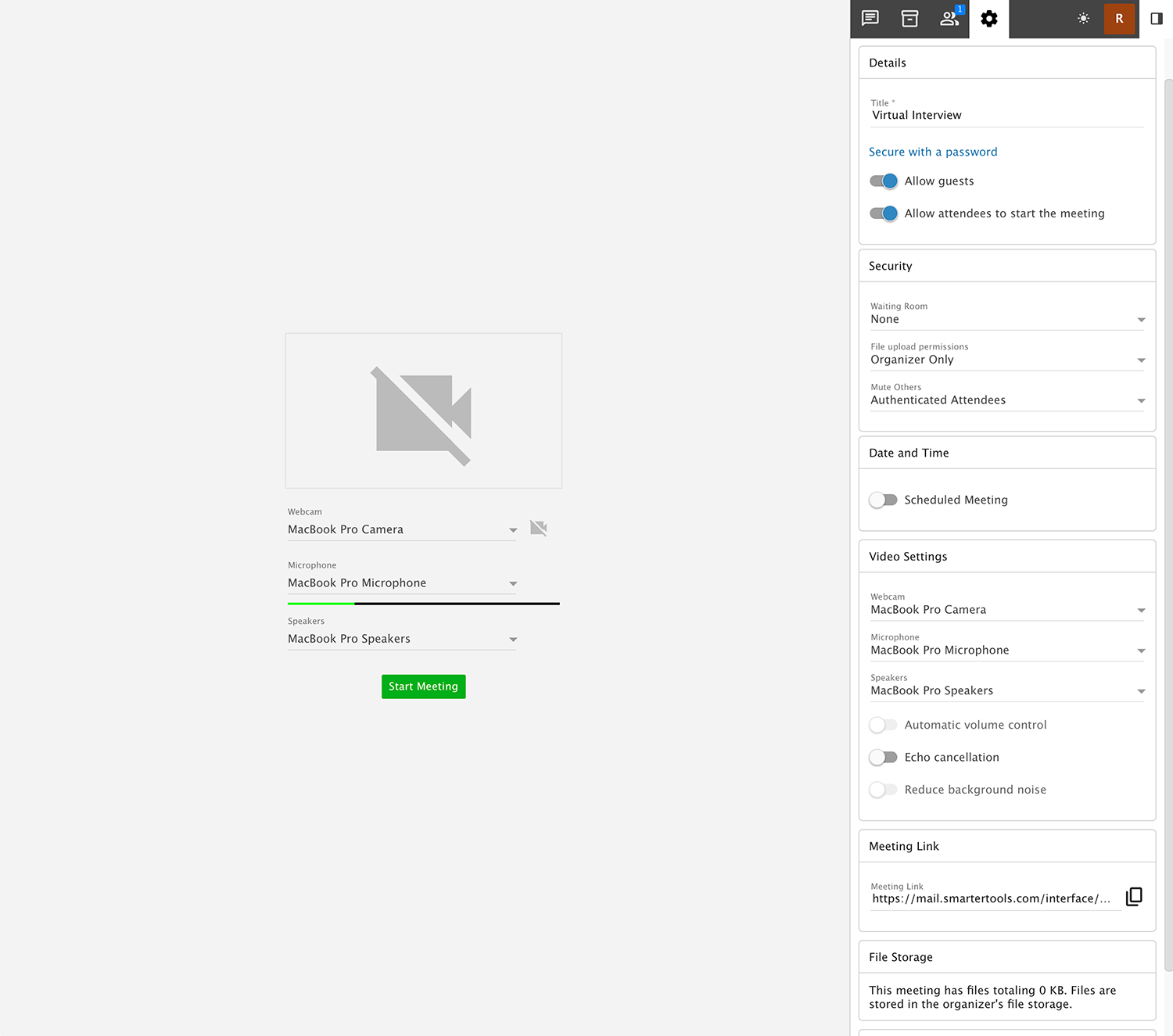Open the participants panel icon
Image resolution: width=1173 pixels, height=1036 pixels.
[x=949, y=19]
